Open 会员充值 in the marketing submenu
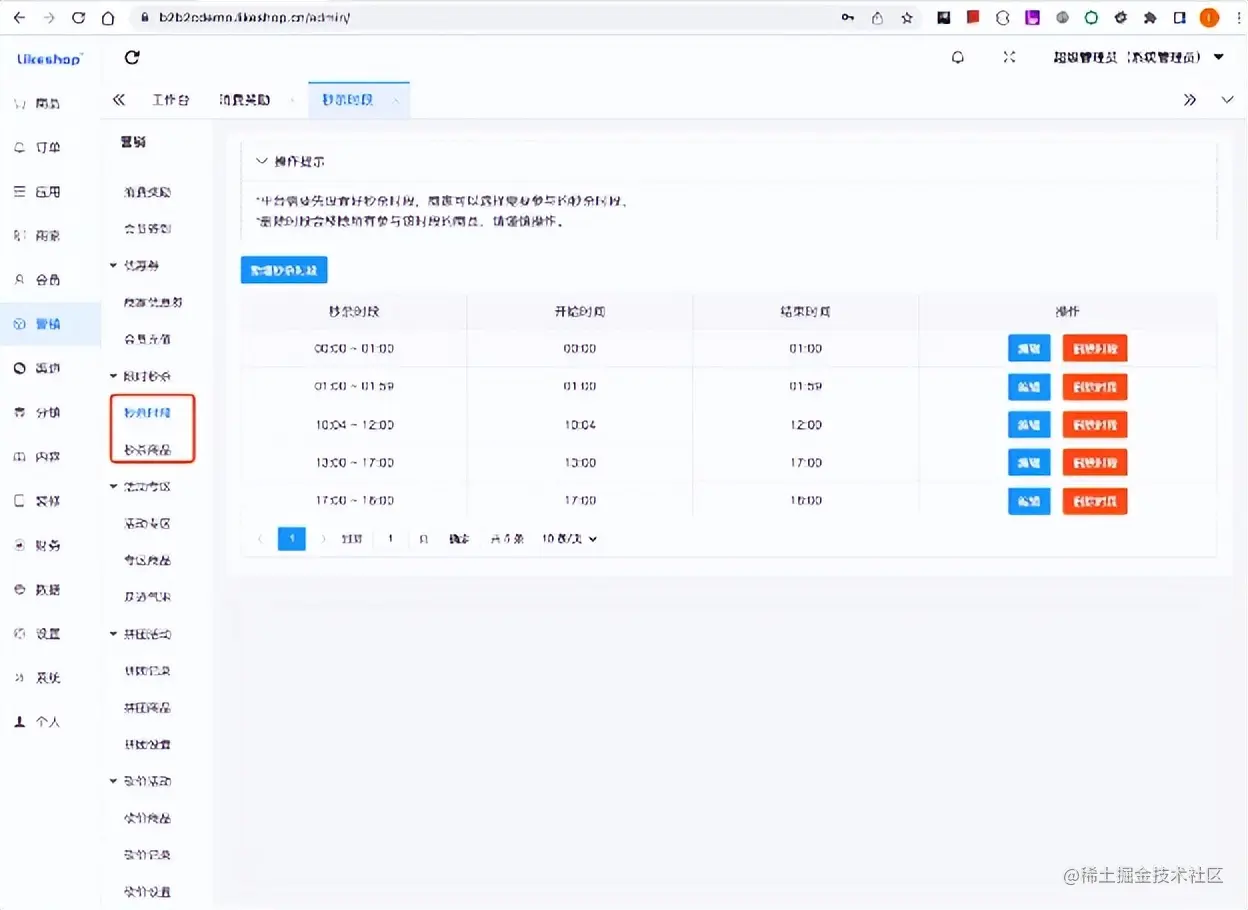 click(147, 339)
